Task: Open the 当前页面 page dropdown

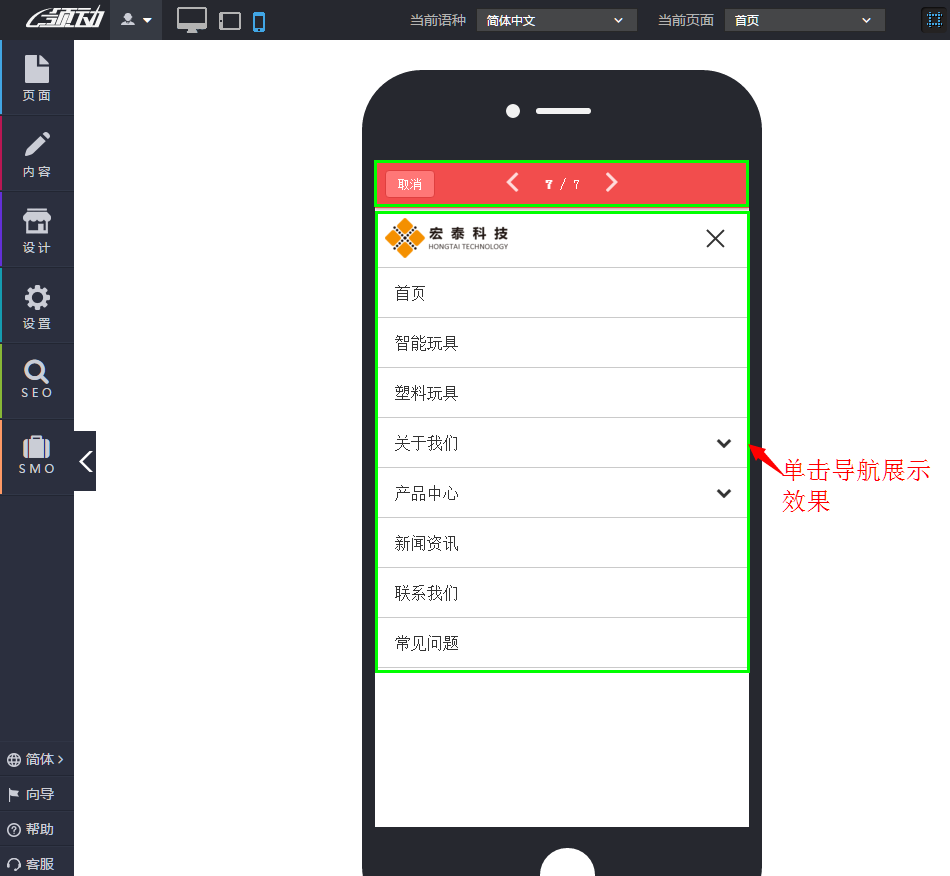Action: 804,19
